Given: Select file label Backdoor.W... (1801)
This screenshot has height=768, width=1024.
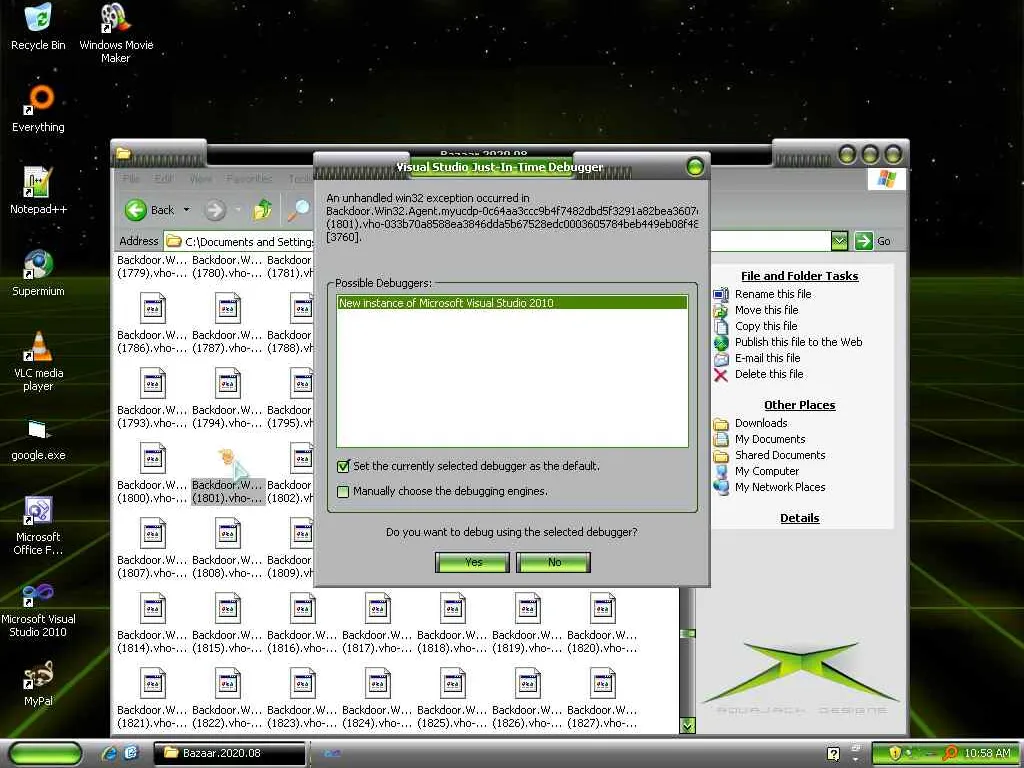Looking at the screenshot, I should pos(227,492).
